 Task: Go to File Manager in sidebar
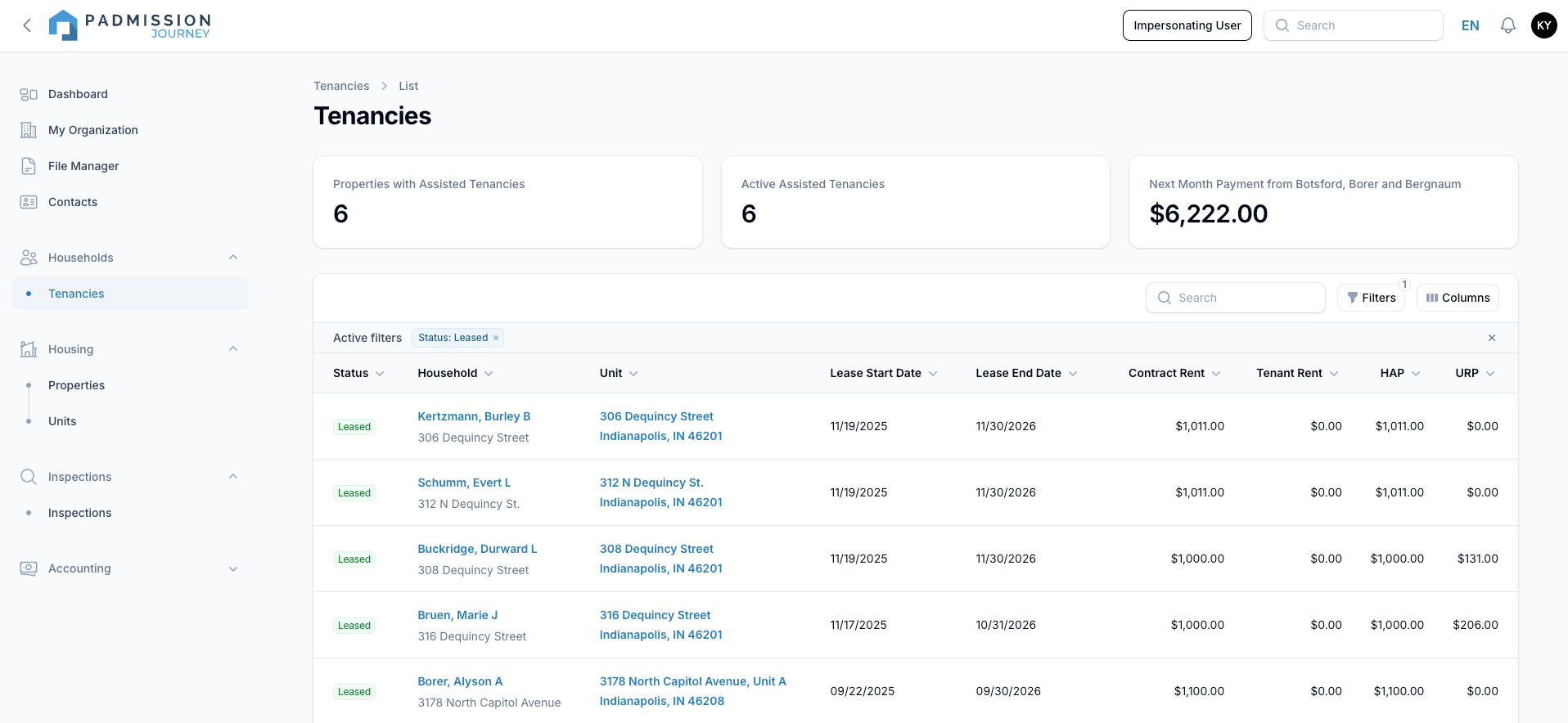click(x=83, y=166)
